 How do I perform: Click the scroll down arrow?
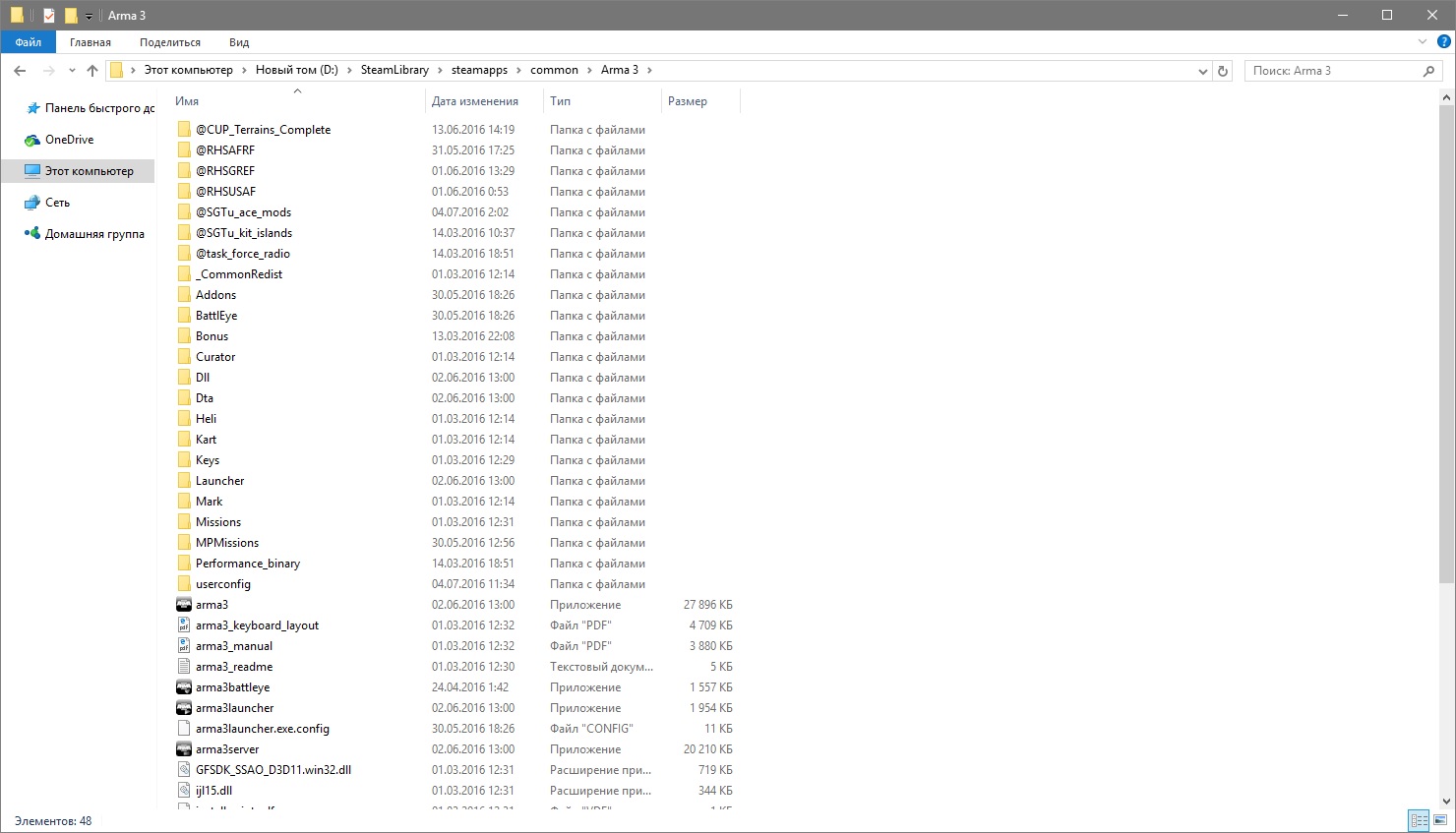[x=1446, y=802]
